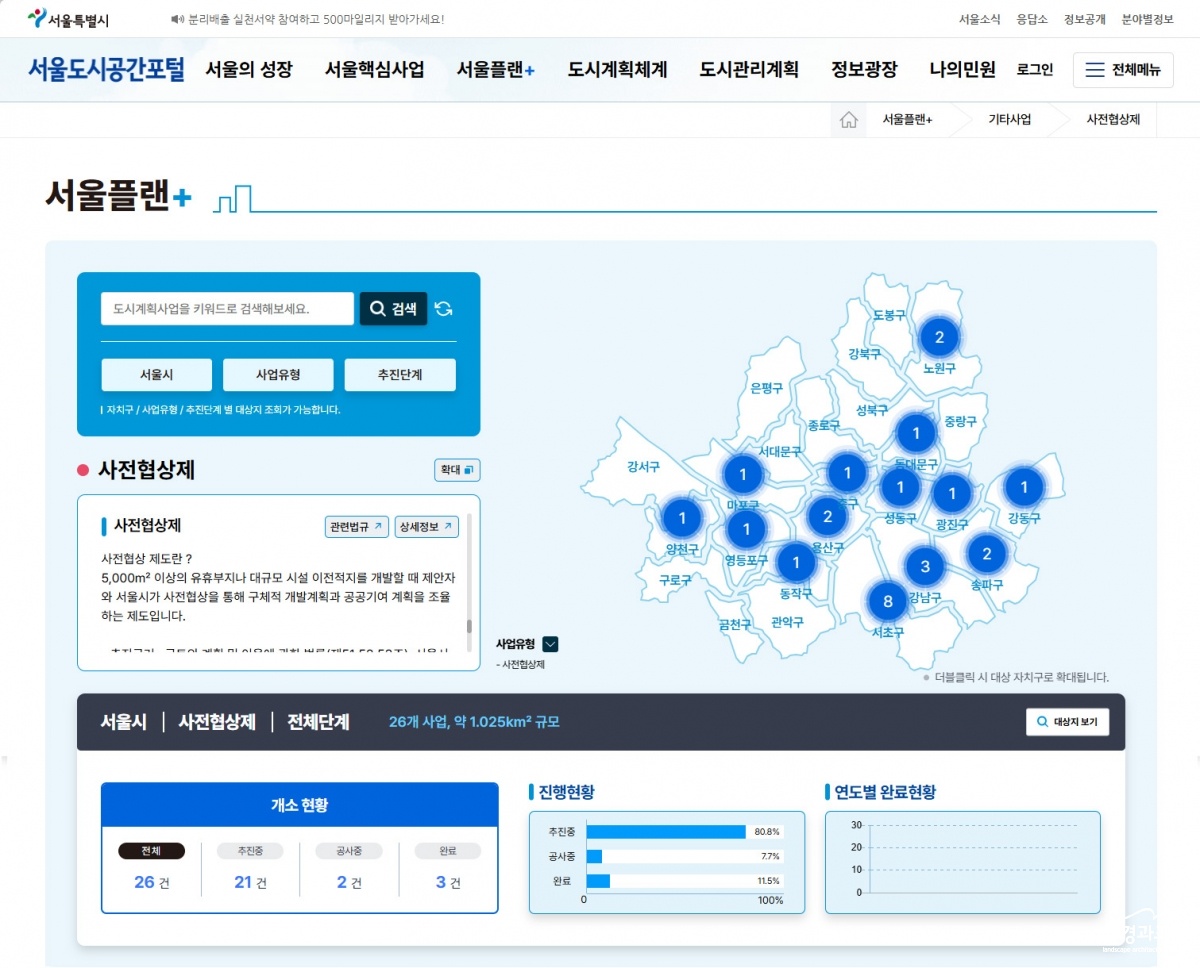Click the 응답소 top link
Screen dimensions: 1200x968
coord(1032,19)
